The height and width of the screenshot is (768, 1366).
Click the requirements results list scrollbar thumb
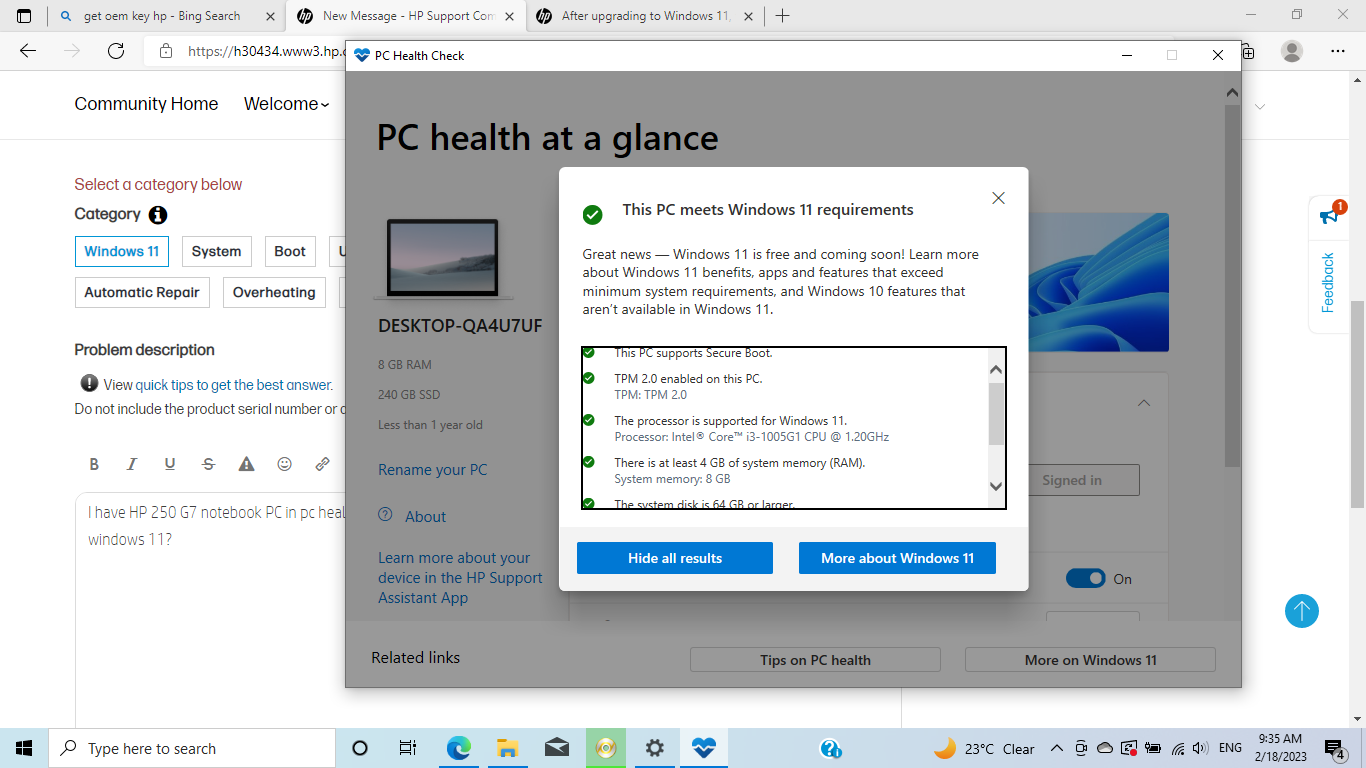click(x=996, y=412)
